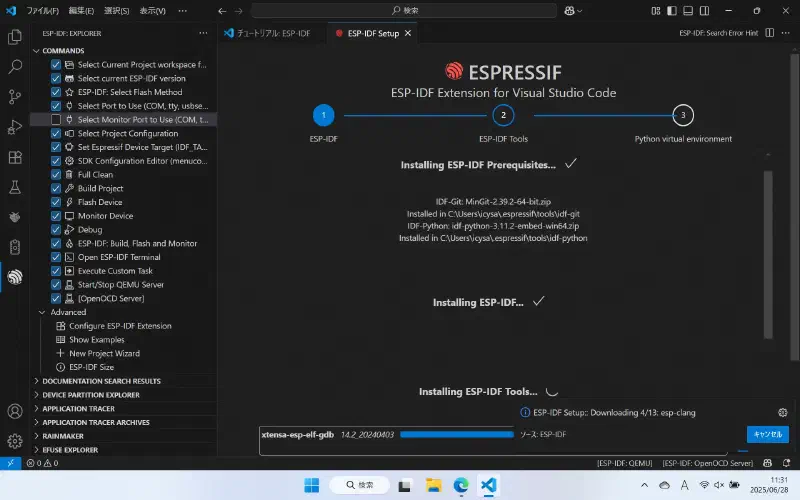Open the Extensions view icon
The height and width of the screenshot is (500, 800).
pyautogui.click(x=15, y=157)
